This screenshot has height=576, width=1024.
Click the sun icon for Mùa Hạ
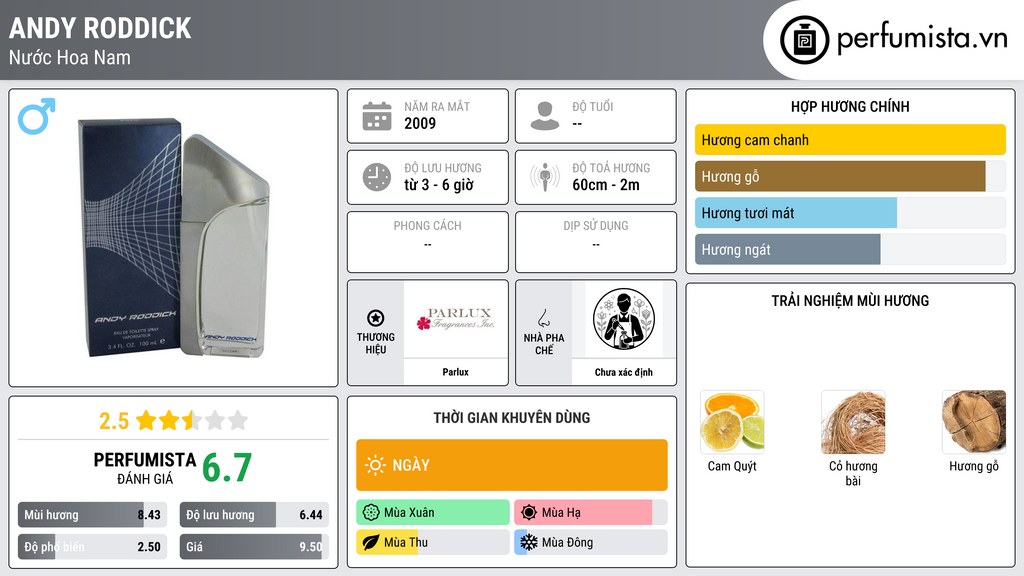[x=529, y=513]
